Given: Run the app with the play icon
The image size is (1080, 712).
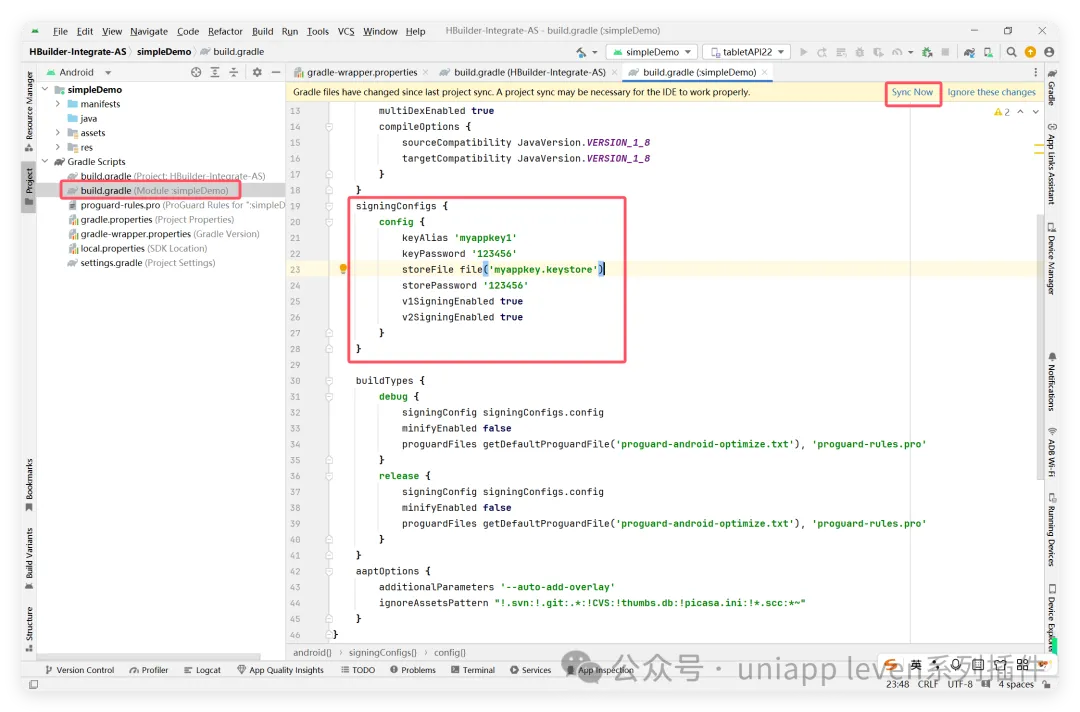Looking at the screenshot, I should click(803, 52).
